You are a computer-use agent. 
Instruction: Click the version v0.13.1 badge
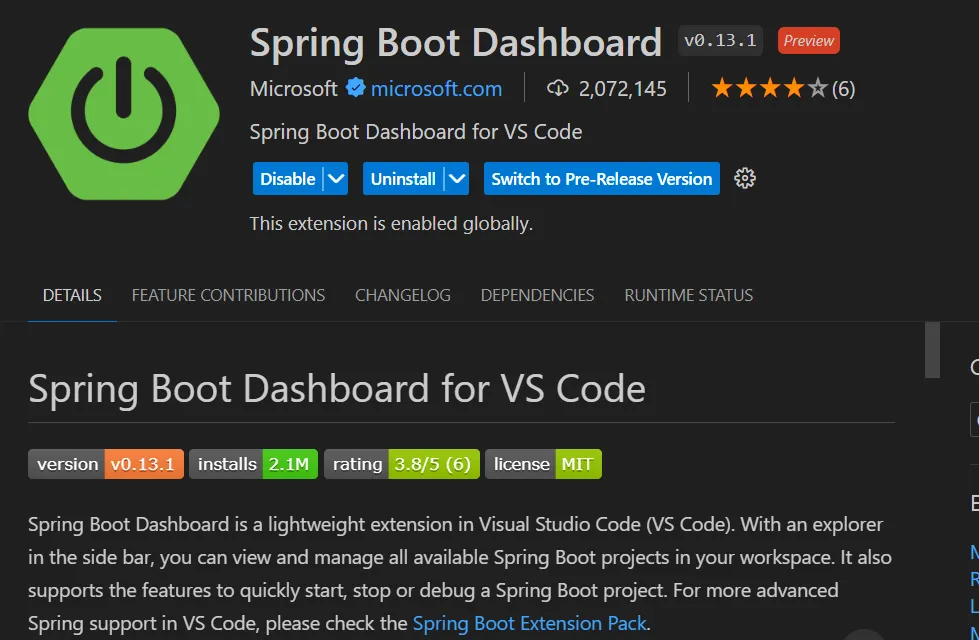tap(106, 464)
